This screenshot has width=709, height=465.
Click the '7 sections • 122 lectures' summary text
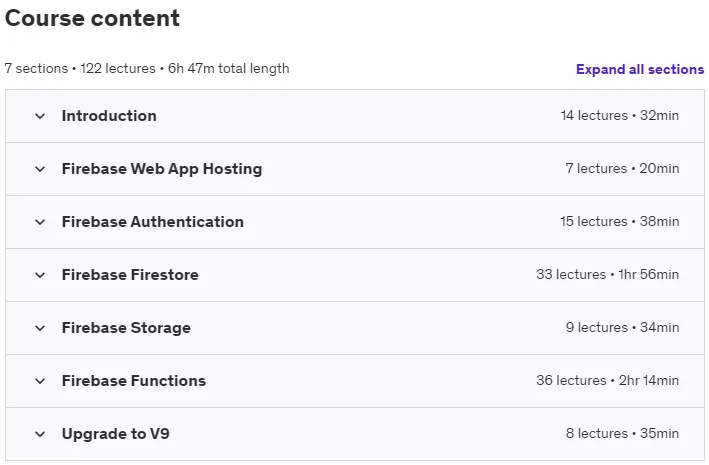pos(80,68)
